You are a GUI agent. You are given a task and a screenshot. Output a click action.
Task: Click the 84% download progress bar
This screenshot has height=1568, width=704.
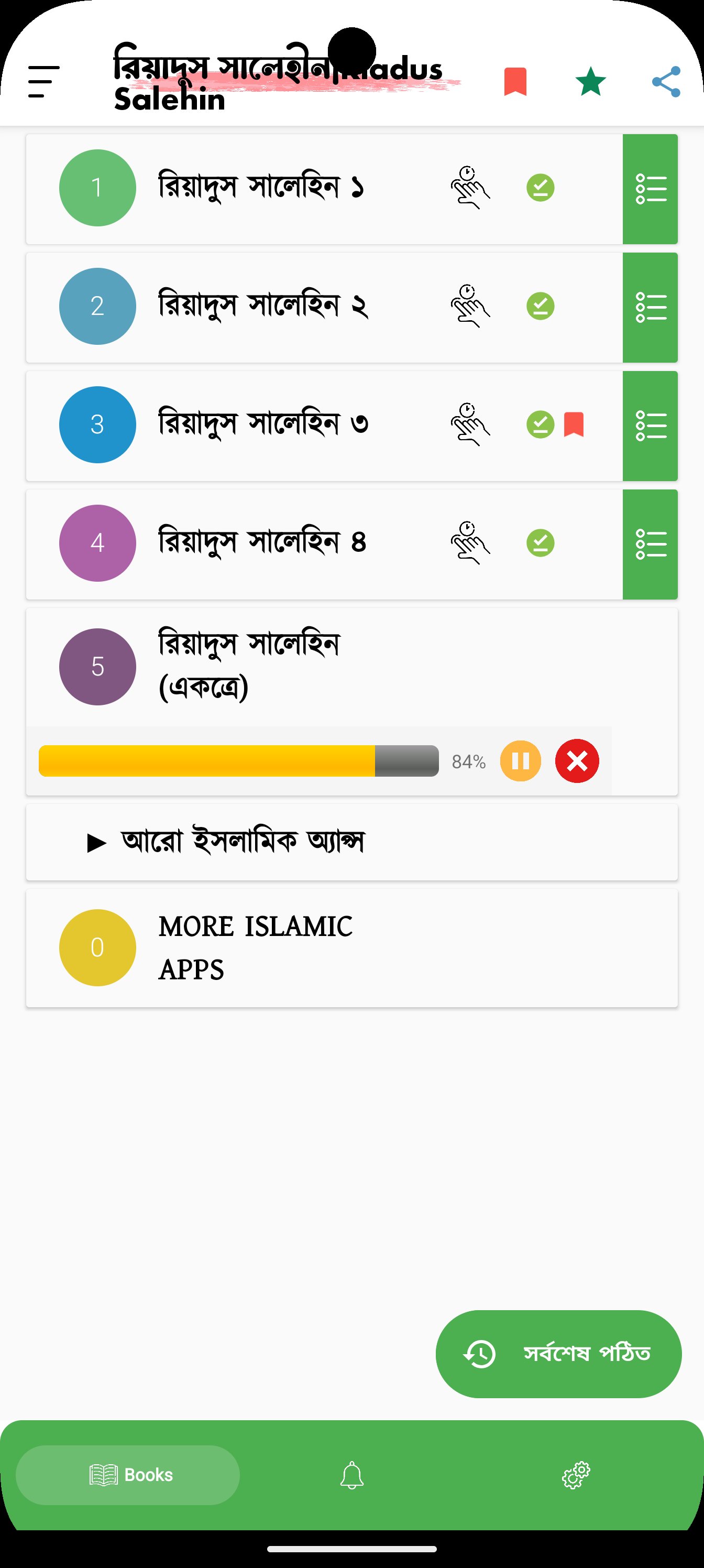click(x=238, y=761)
